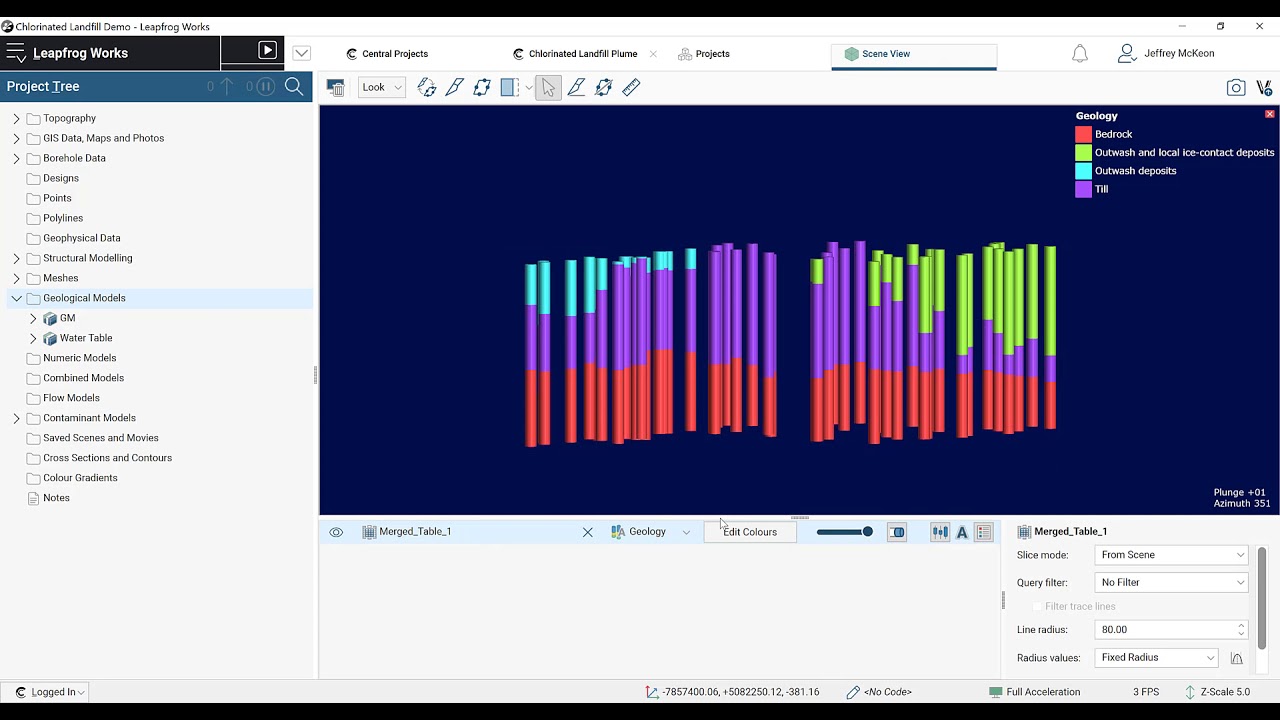Toggle the Merged_Table_1 bar-chart display icon left of A
1280x720 pixels.
click(x=940, y=532)
